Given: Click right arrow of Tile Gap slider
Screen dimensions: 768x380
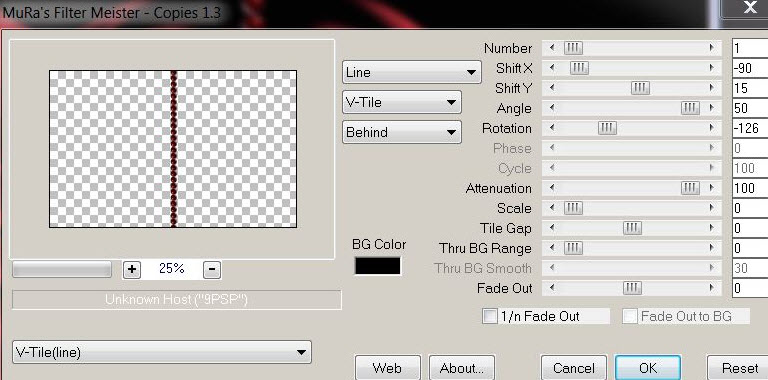Looking at the screenshot, I should tap(711, 228).
